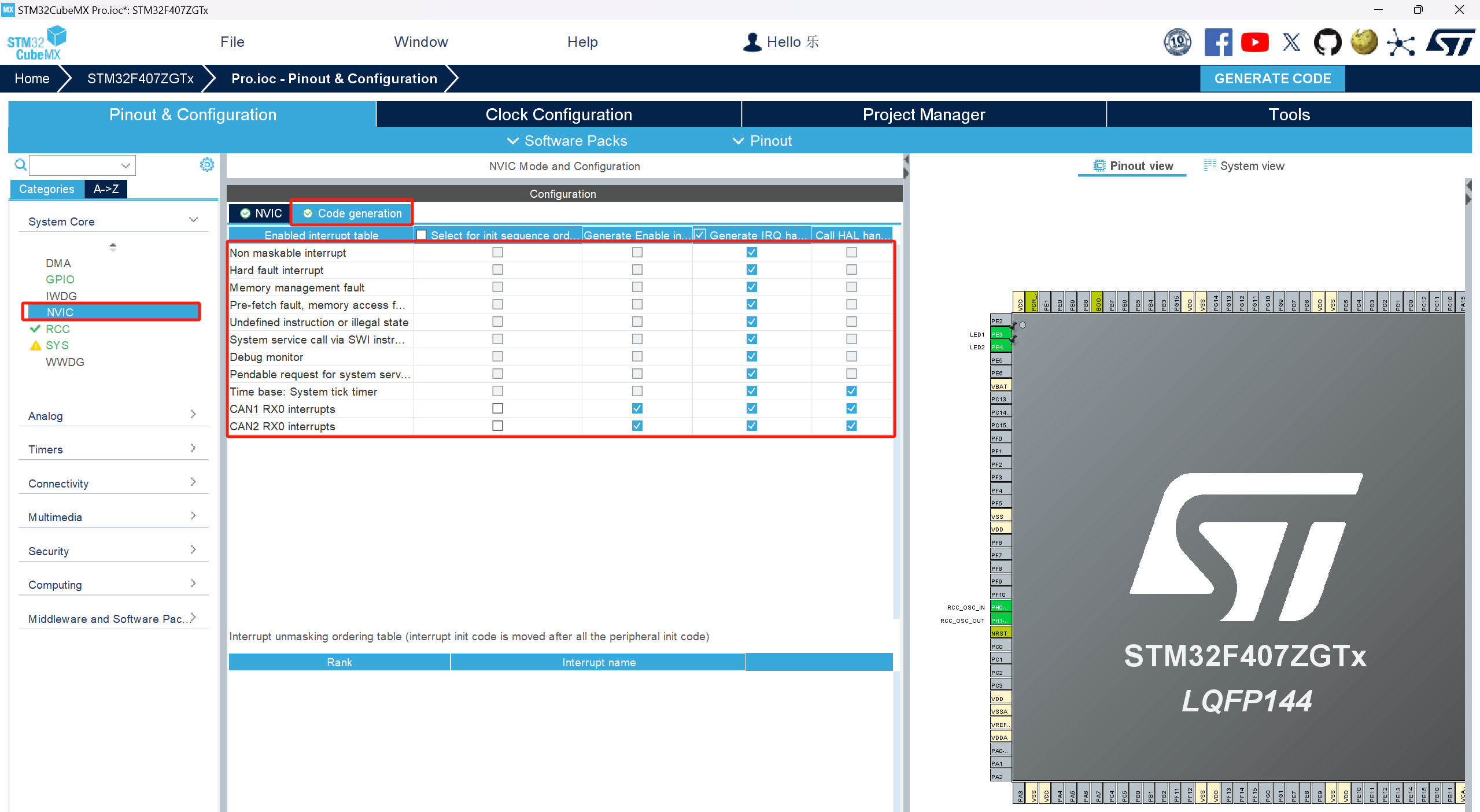Uncheck Generate IRQ handler for Hard fault interrupt
This screenshot has height=812, width=1480.
(x=751, y=270)
